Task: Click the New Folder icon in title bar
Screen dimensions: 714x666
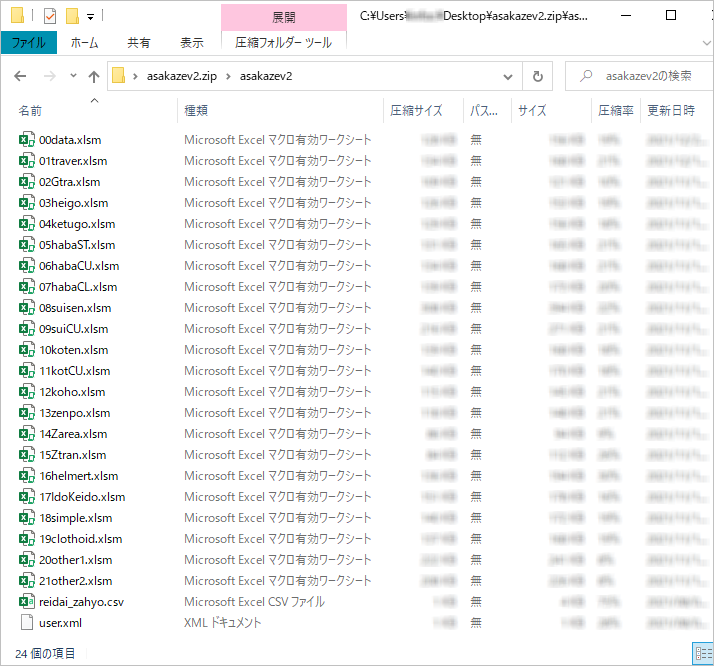Action: [71, 16]
